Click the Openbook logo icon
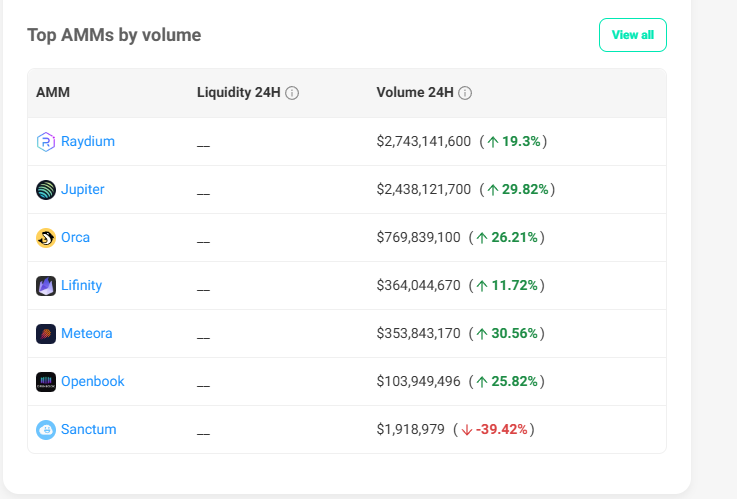 tap(46, 382)
